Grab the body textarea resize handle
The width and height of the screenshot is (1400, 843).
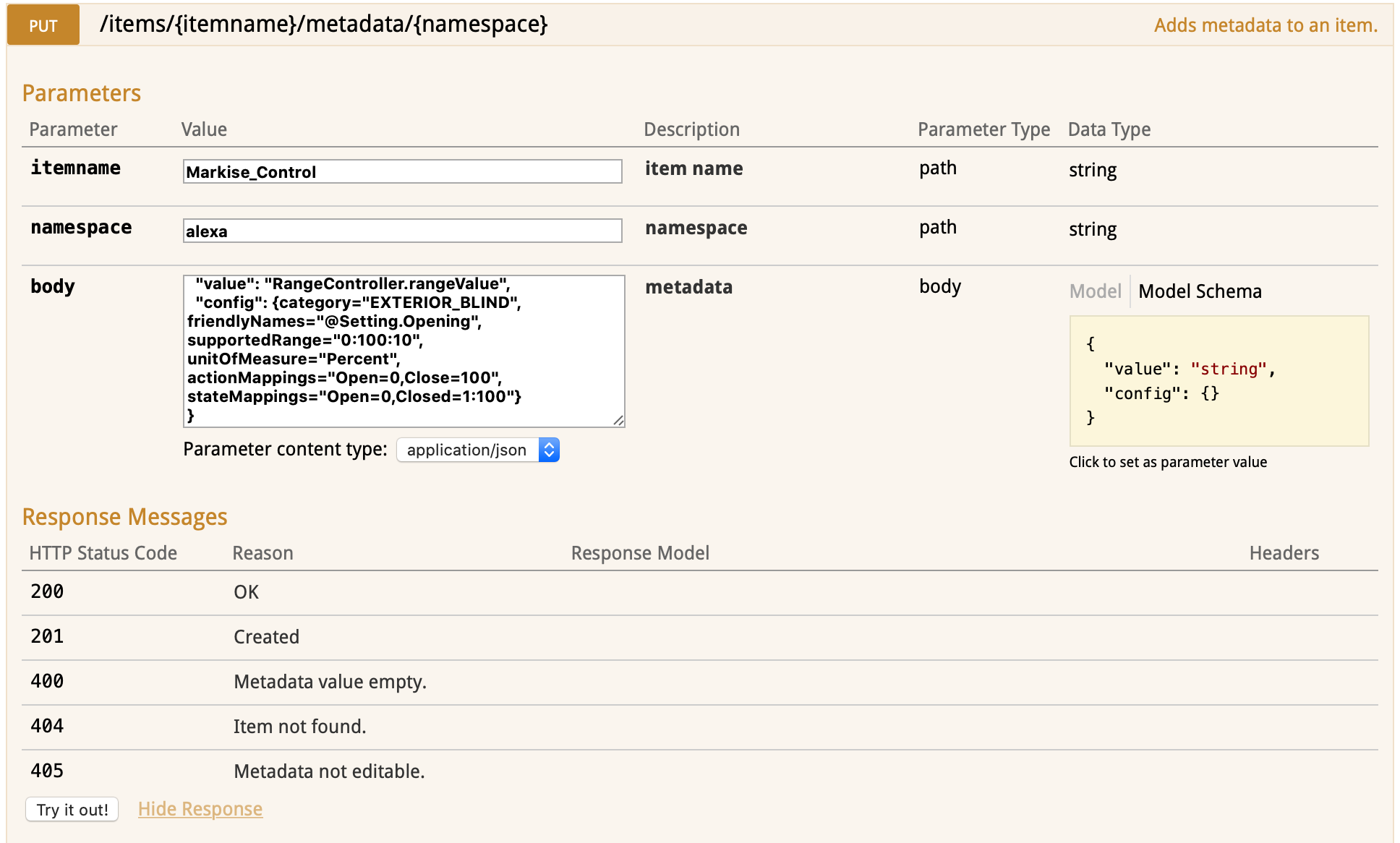[618, 421]
